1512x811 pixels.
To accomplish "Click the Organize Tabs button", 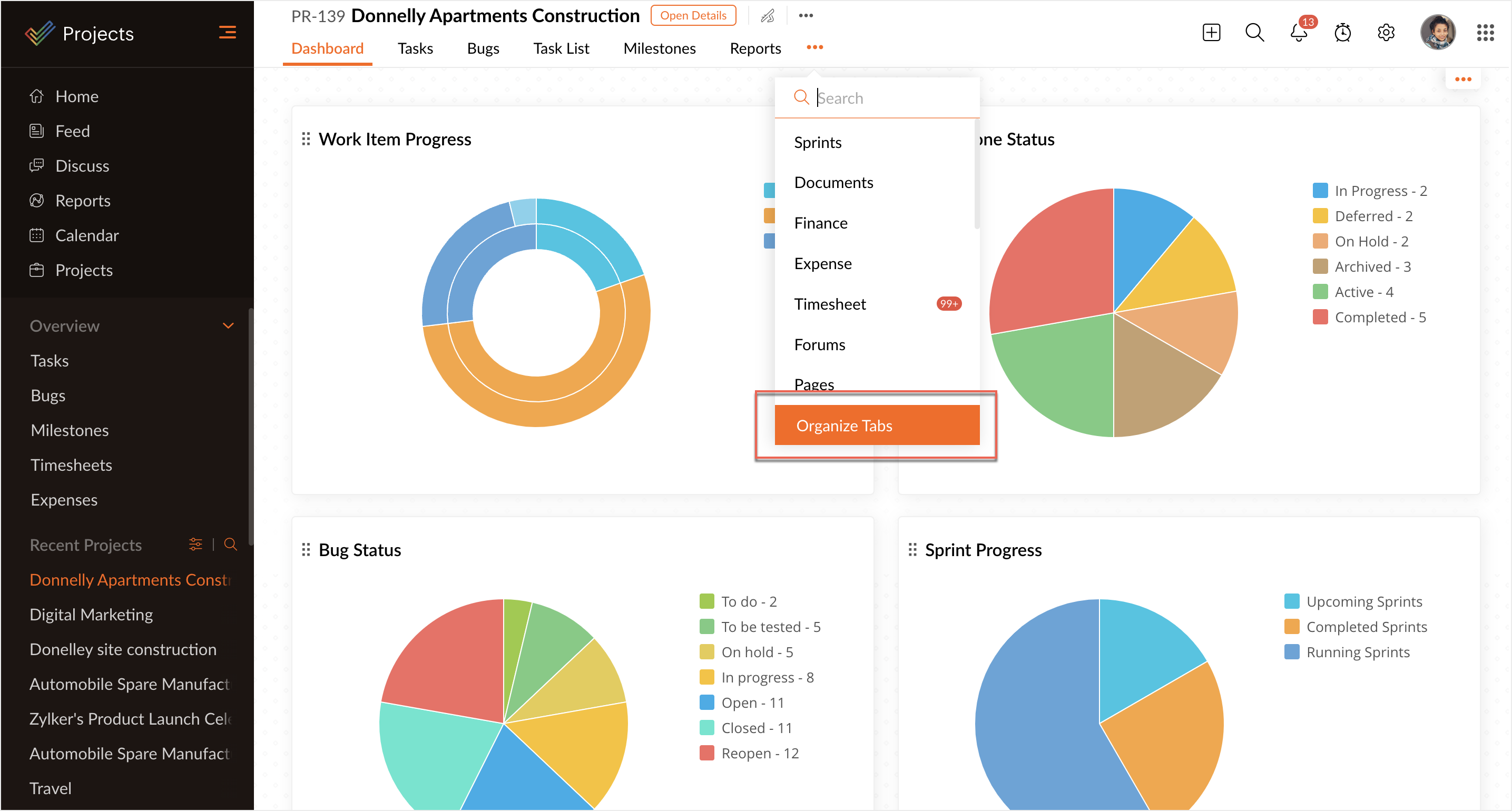I will pyautogui.click(x=877, y=426).
